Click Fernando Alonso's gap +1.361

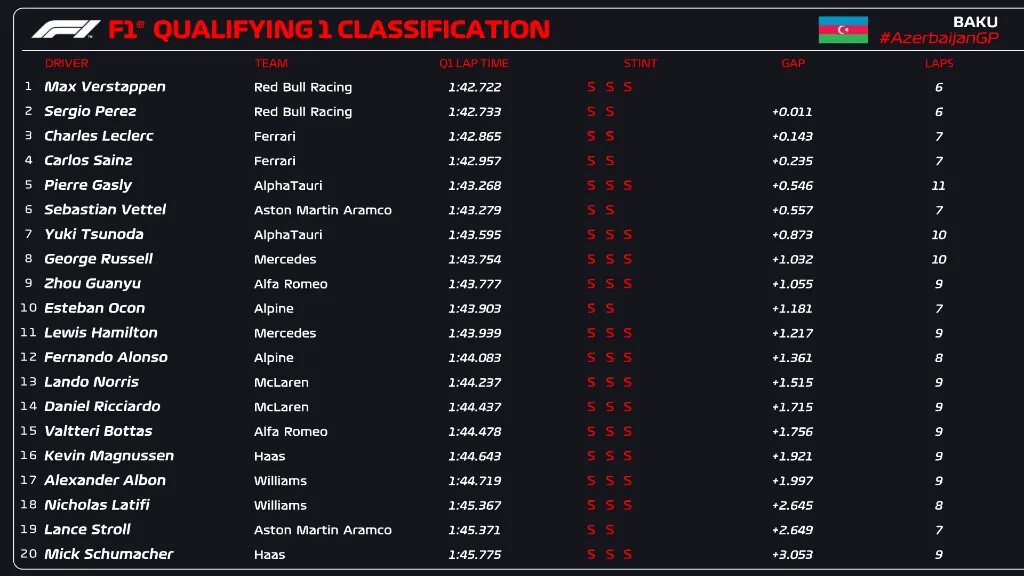coord(793,358)
